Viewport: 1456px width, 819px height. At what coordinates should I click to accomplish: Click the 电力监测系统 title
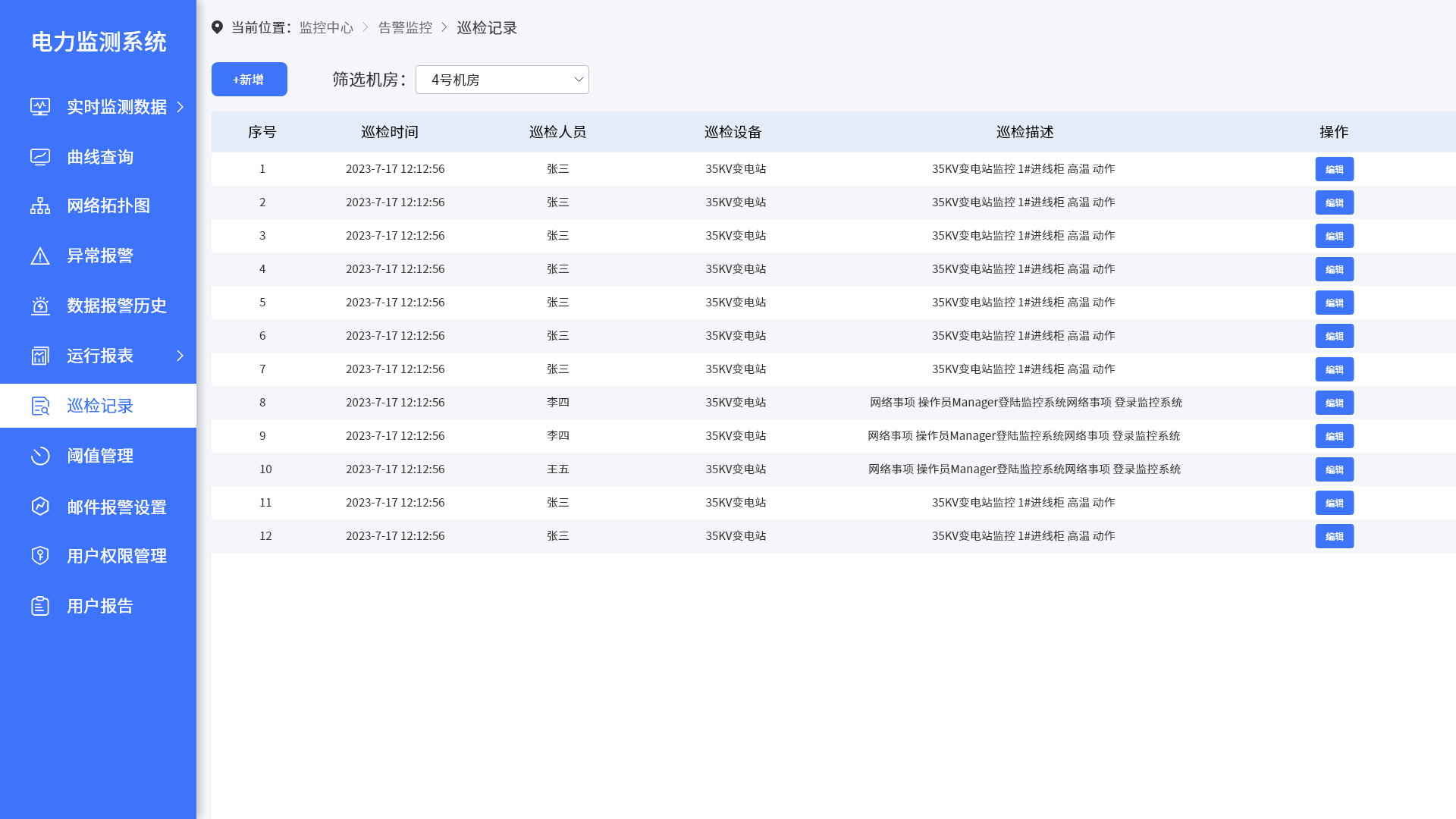coord(99,42)
